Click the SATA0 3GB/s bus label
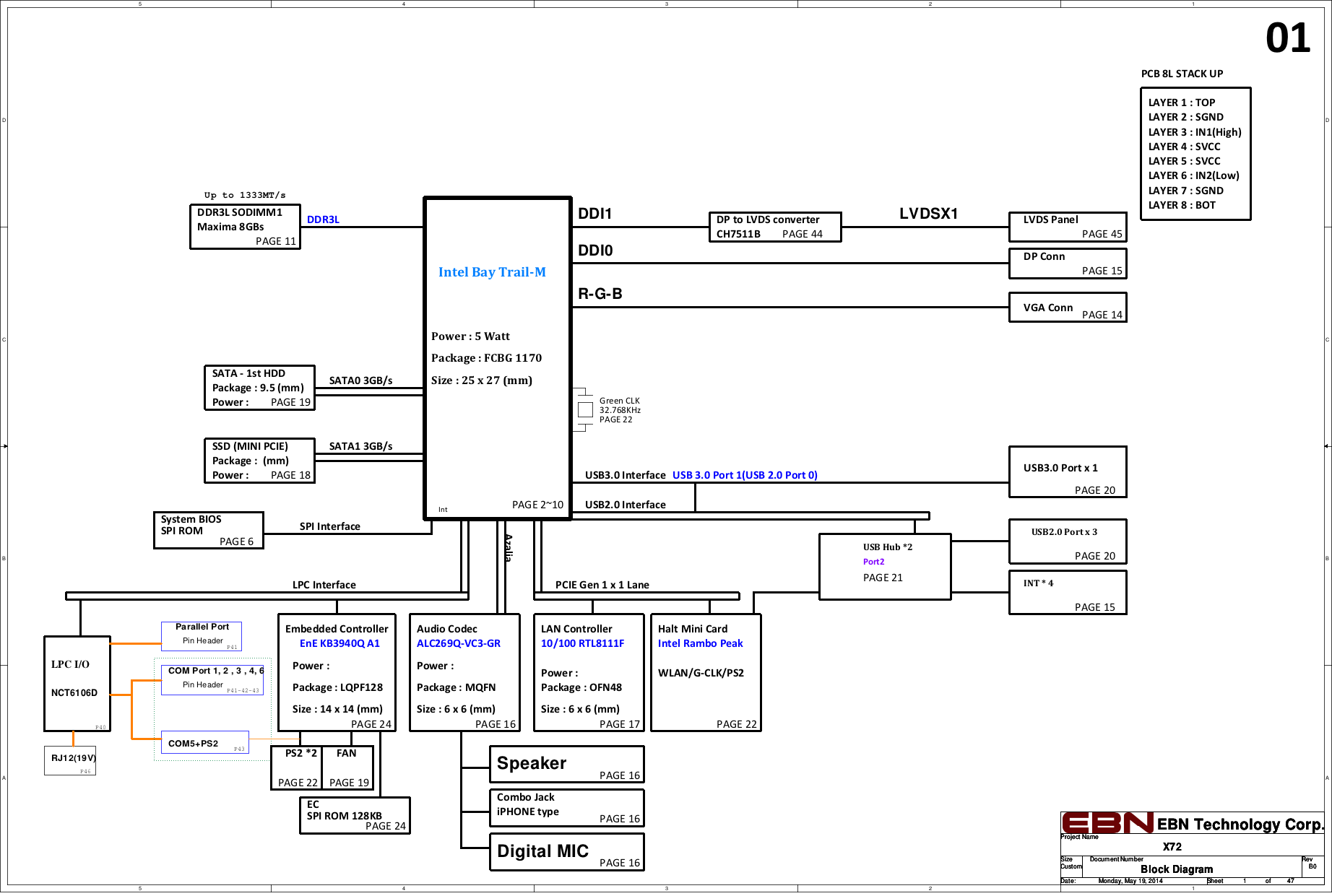The height and width of the screenshot is (896, 1332). coord(360,380)
